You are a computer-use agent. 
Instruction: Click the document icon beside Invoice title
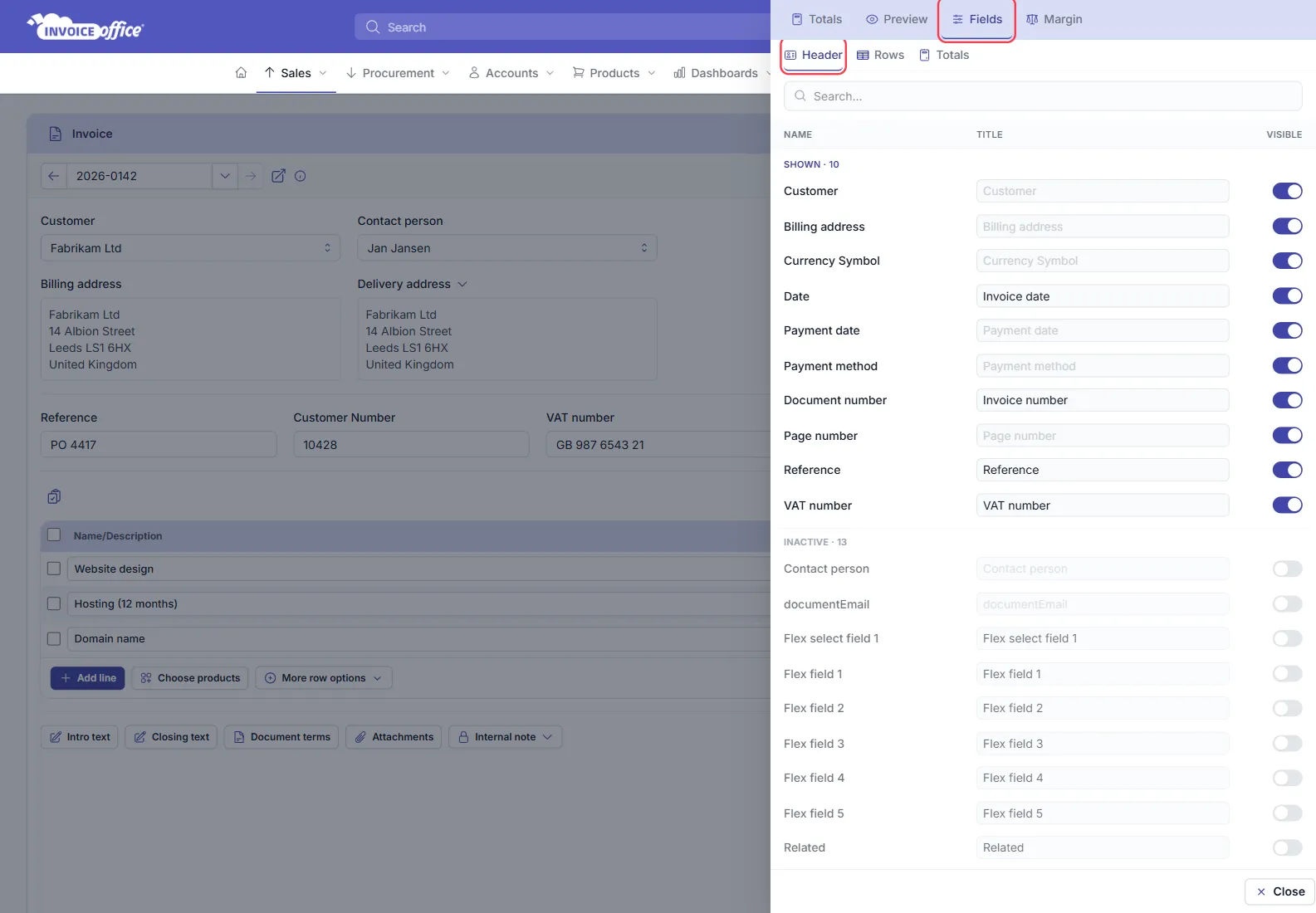[x=56, y=134]
